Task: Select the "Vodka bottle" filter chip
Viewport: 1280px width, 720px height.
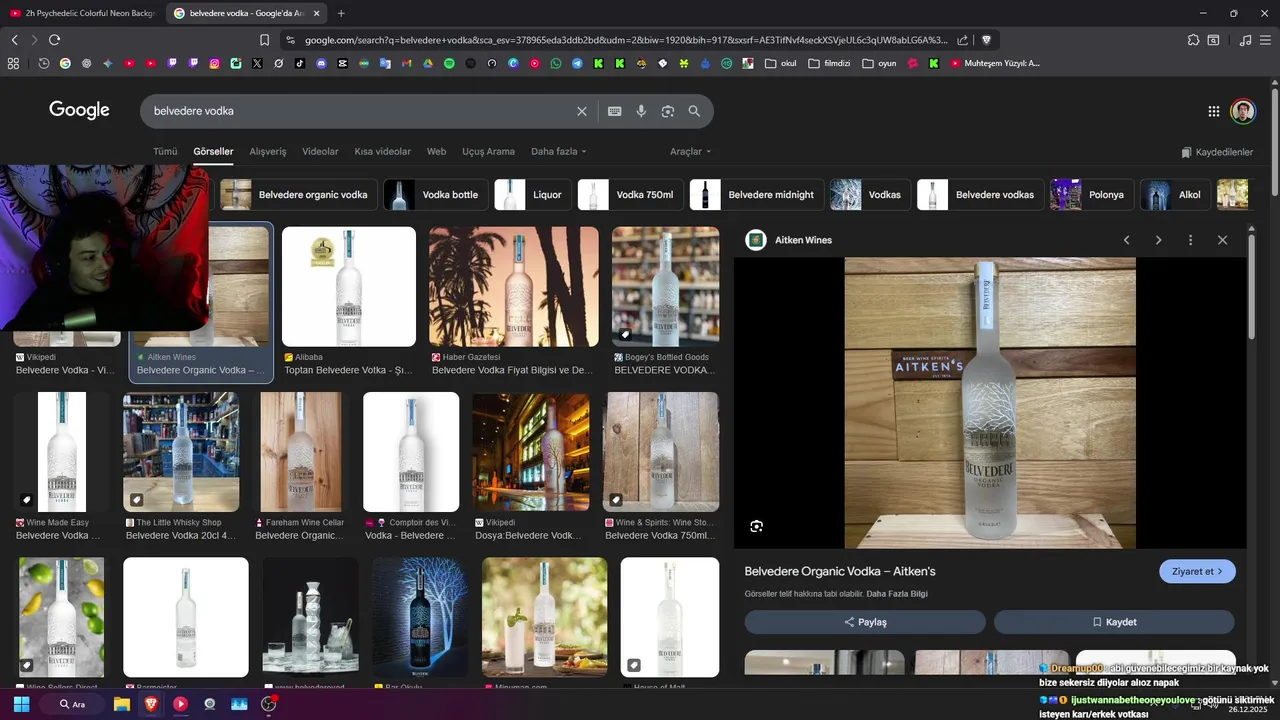Action: (435, 195)
